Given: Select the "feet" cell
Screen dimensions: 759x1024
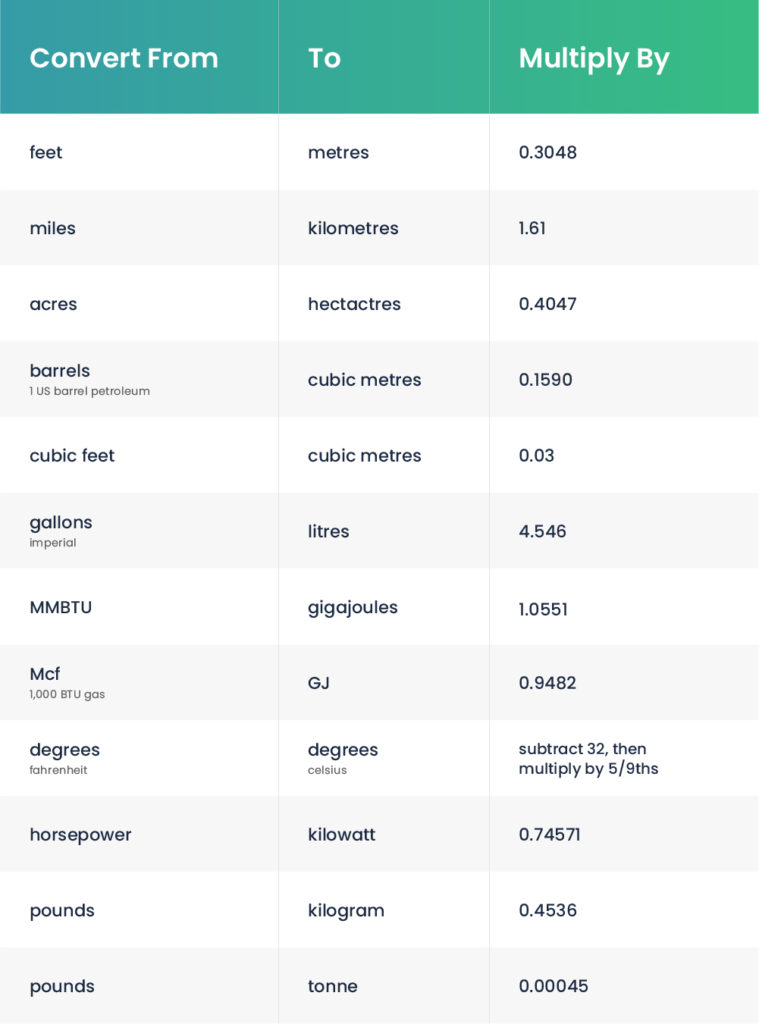Looking at the screenshot, I should click(x=46, y=152).
